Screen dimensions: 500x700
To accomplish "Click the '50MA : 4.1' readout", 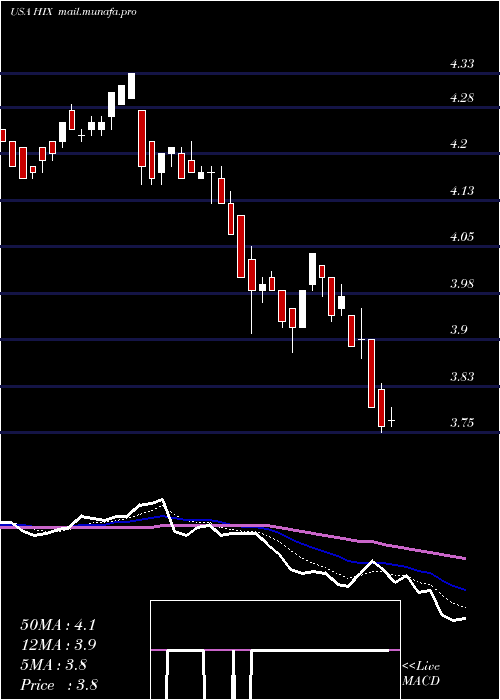I will point(58,625).
